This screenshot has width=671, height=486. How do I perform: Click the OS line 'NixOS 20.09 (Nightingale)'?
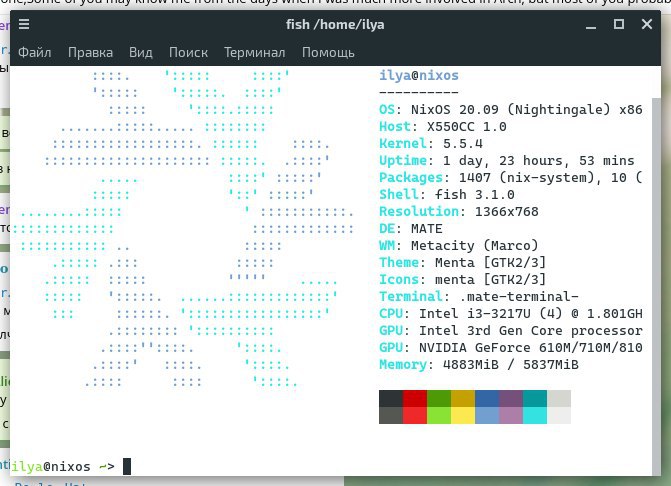click(511, 110)
